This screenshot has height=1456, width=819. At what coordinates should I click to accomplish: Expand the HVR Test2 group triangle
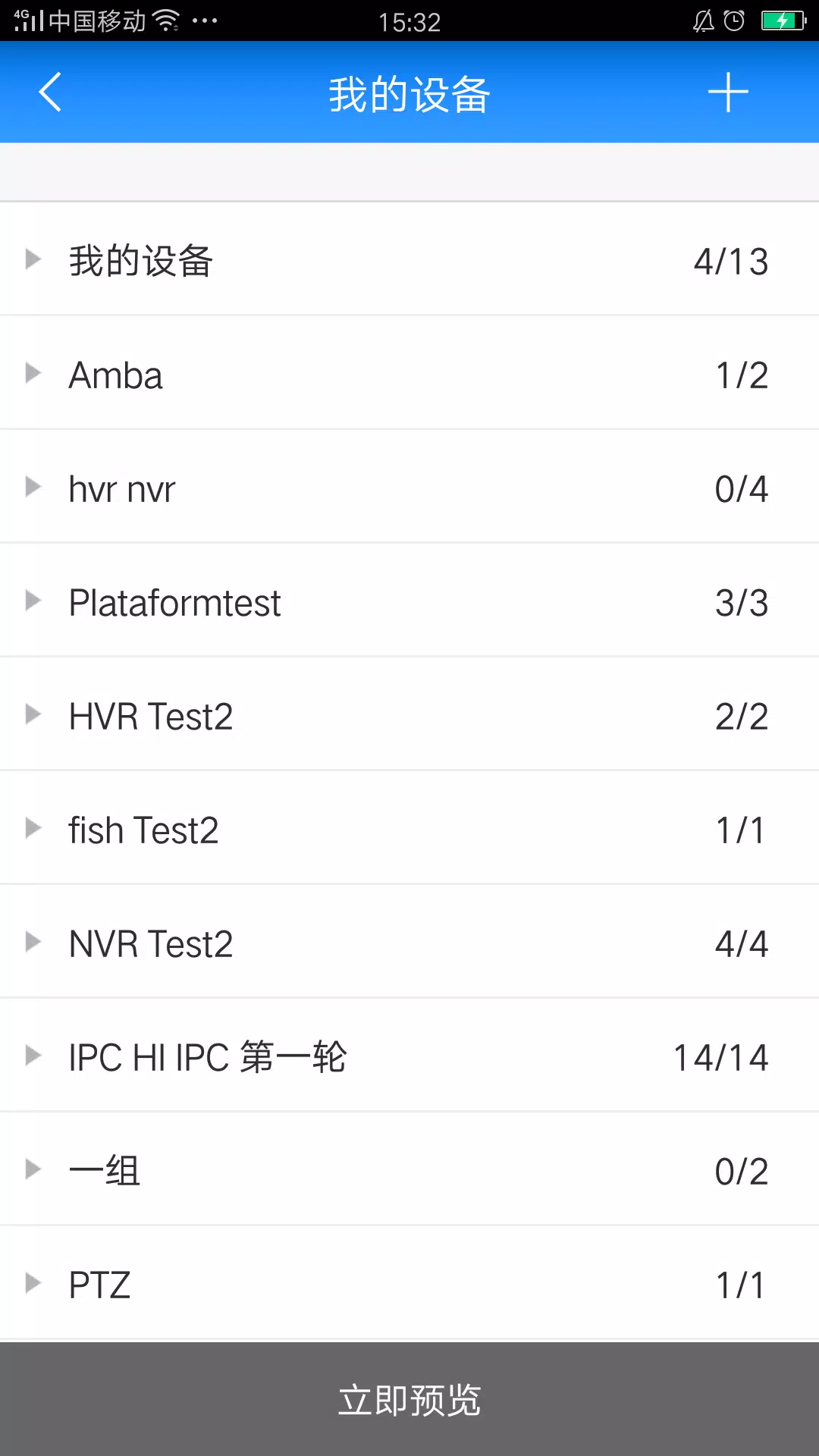pos(33,714)
